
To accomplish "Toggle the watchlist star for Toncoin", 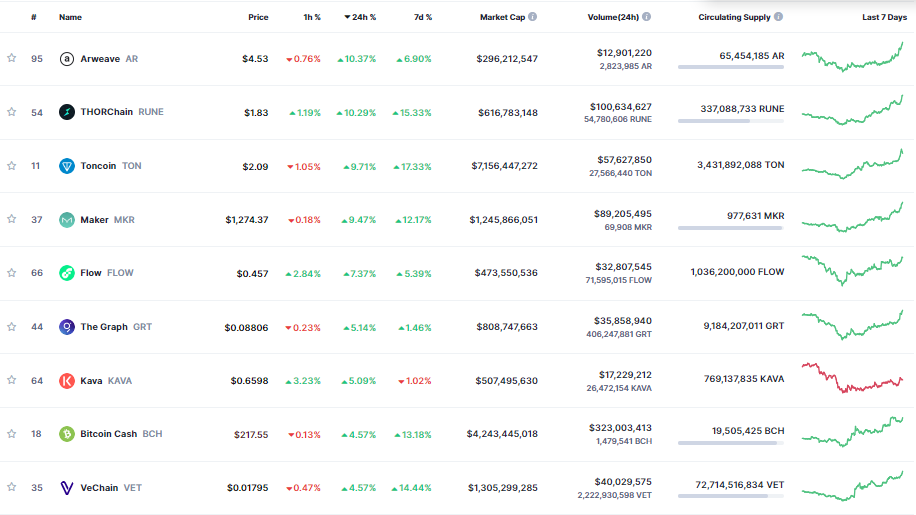I will coord(12,165).
